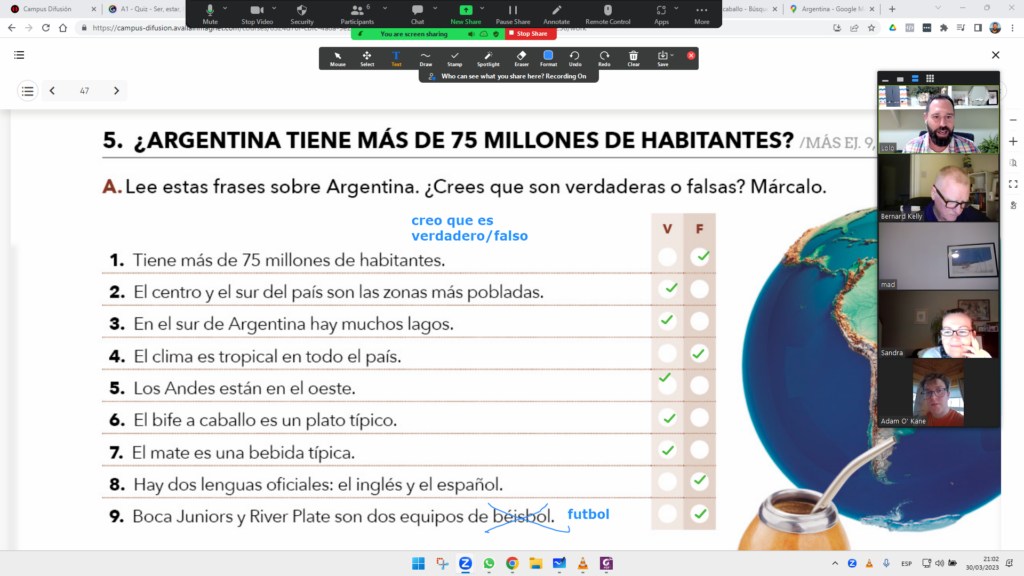Open Remote Control options in Zoom
Image resolution: width=1024 pixels, height=576 pixels.
click(x=608, y=14)
